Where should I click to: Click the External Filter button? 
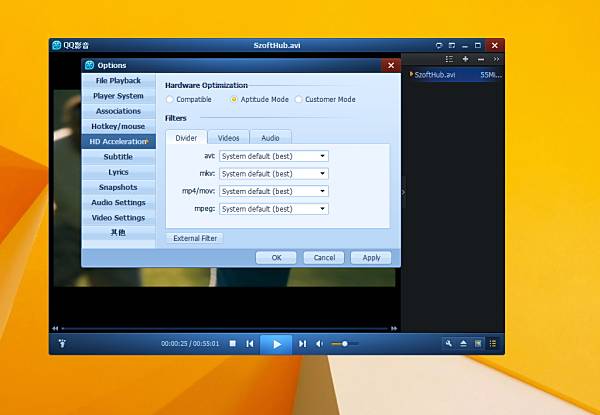[x=195, y=238]
